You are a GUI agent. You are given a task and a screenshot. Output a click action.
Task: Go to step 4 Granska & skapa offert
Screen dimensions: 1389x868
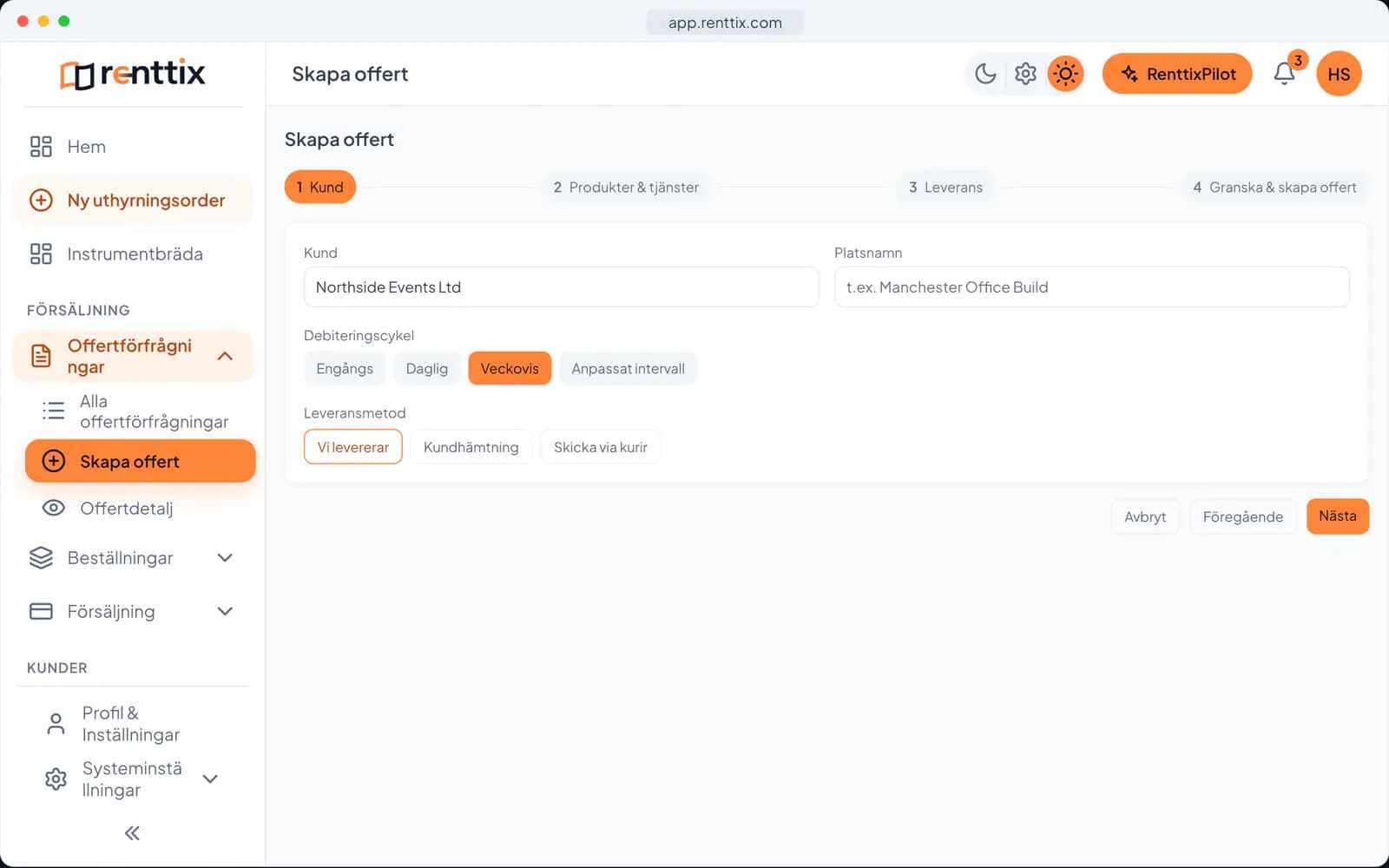(1274, 187)
